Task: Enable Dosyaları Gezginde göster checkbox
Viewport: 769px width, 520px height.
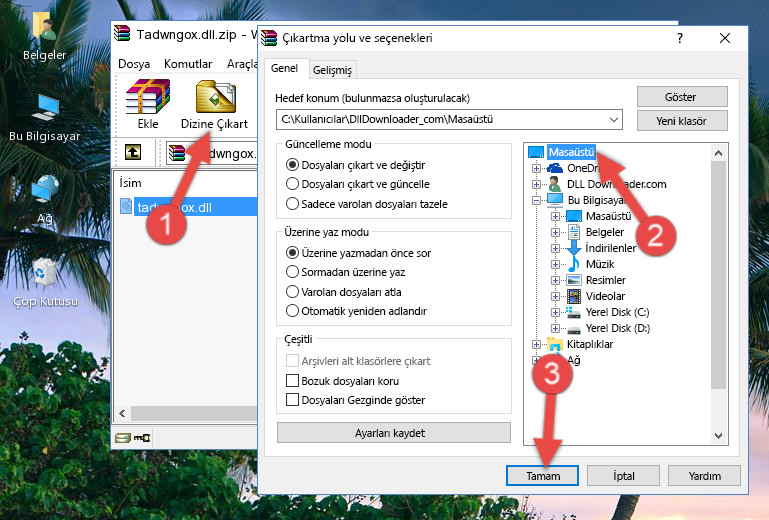Action: click(x=292, y=400)
